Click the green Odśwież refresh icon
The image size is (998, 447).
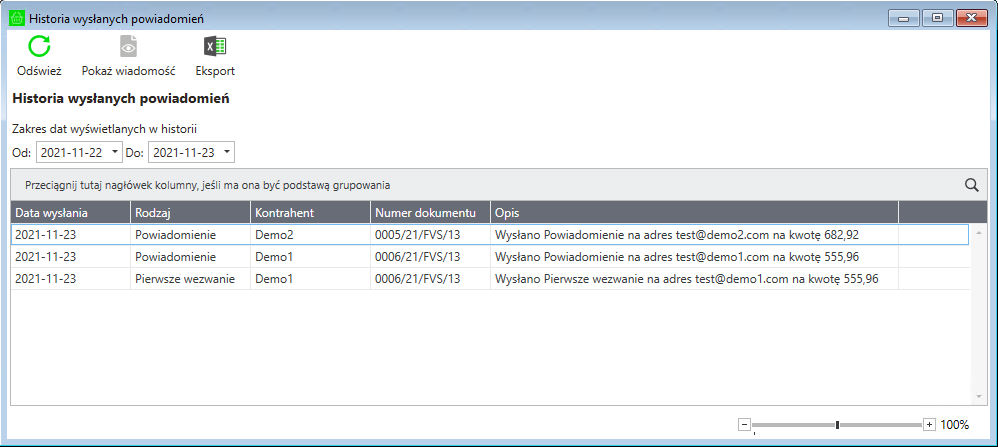(39, 46)
